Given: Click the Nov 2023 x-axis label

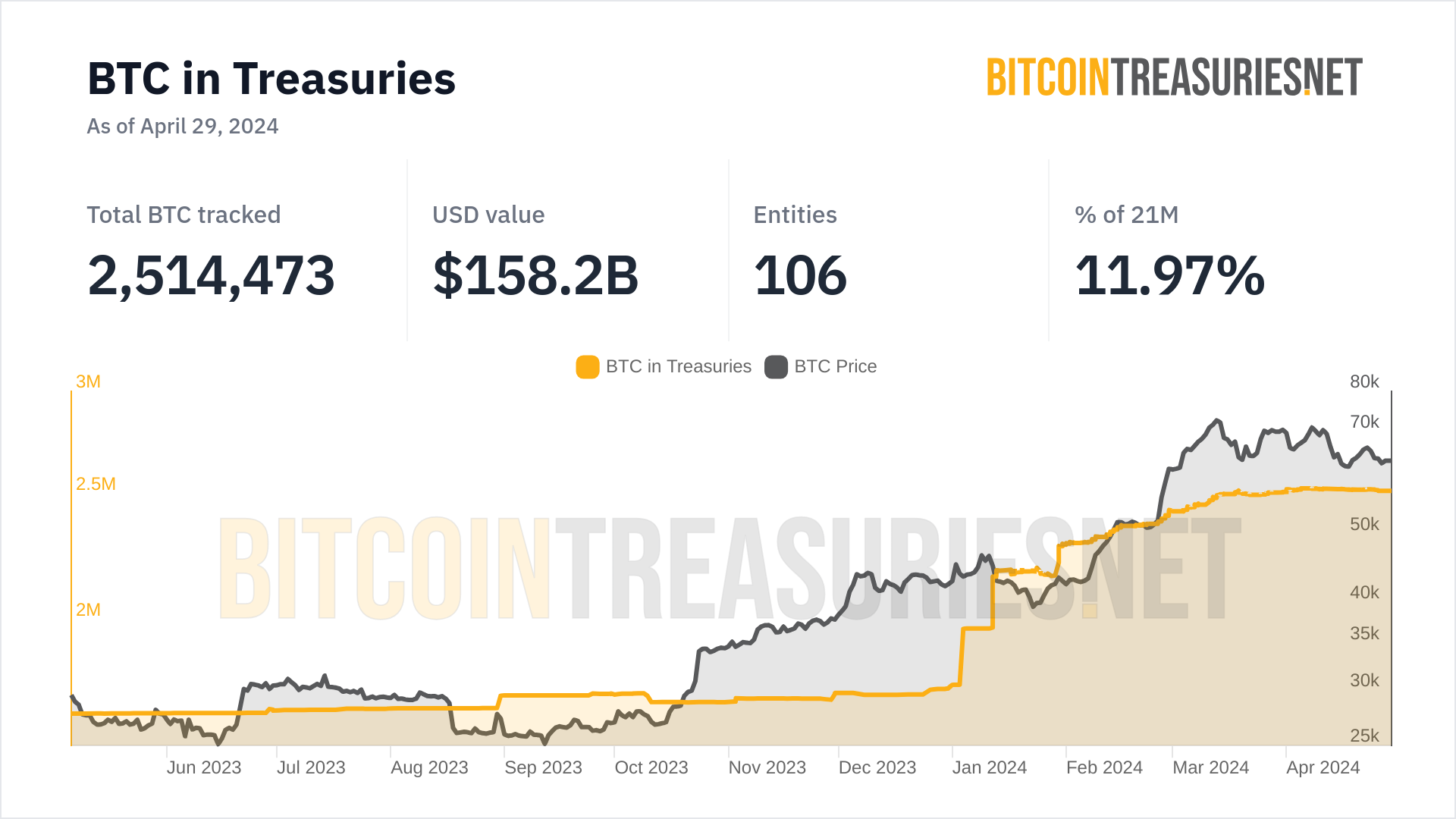Looking at the screenshot, I should 767,767.
